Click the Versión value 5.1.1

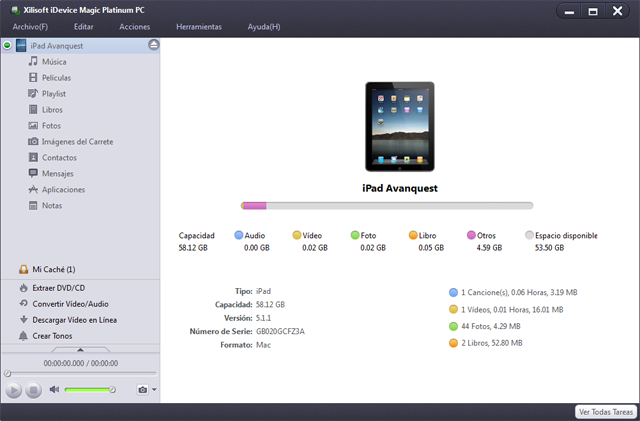coord(263,318)
